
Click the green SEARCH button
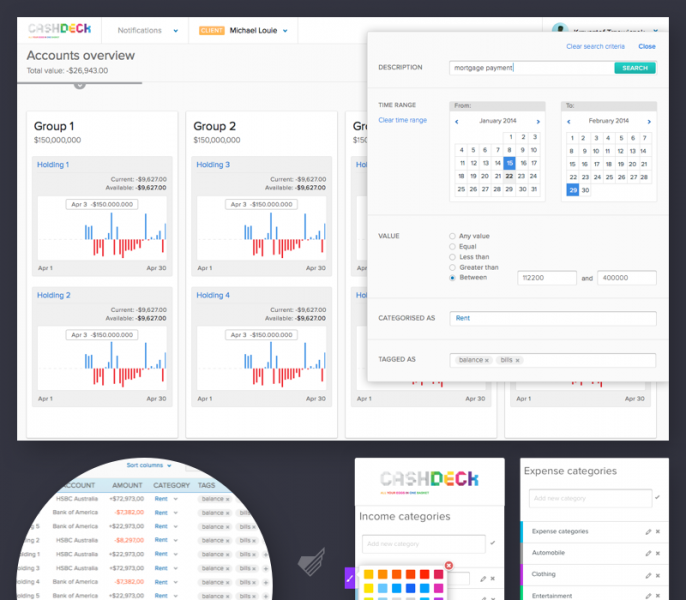635,68
